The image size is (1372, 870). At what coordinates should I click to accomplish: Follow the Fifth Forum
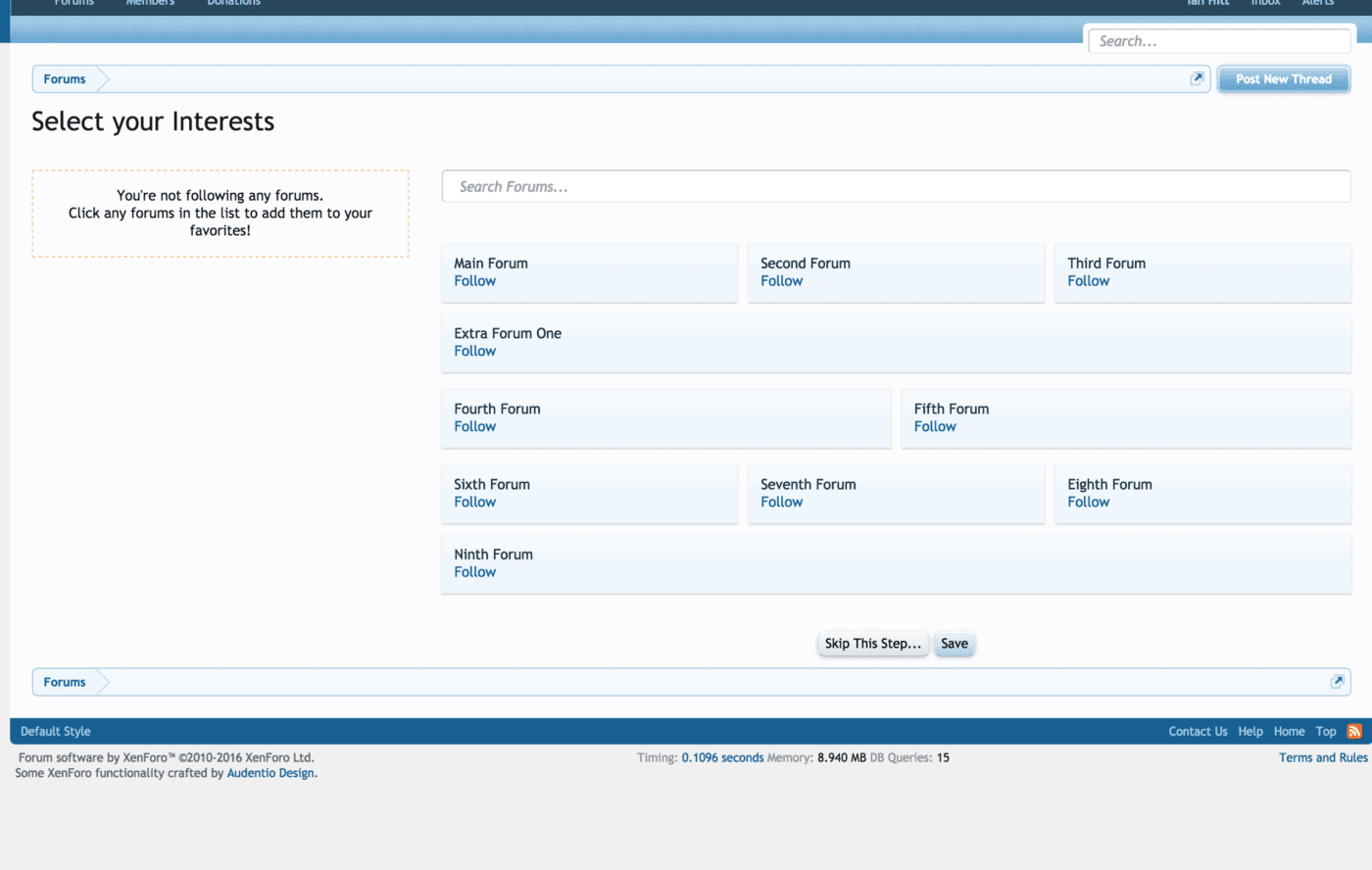click(x=935, y=426)
